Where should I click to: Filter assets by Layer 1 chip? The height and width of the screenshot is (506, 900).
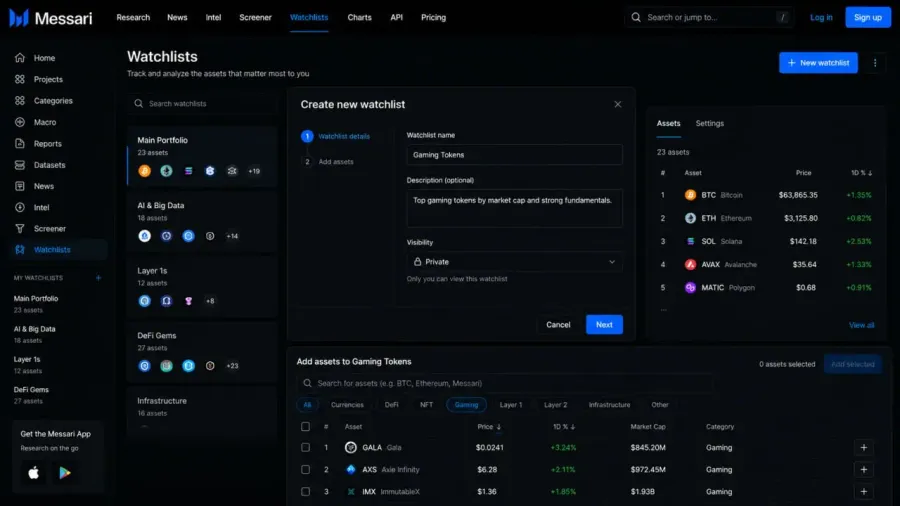511,405
